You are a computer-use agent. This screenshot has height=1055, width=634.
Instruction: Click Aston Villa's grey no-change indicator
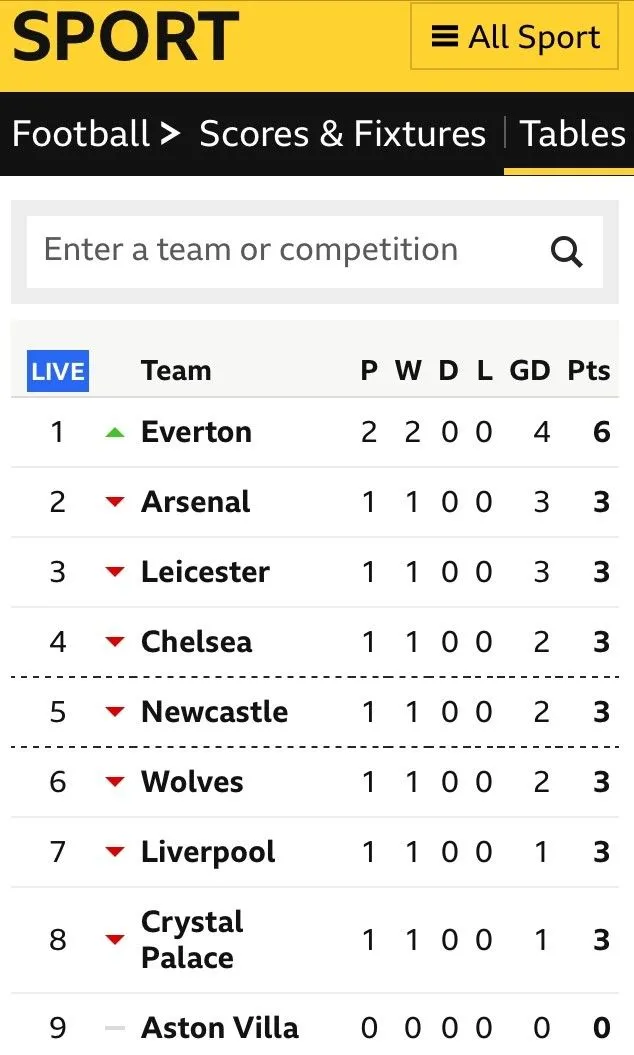(116, 1028)
